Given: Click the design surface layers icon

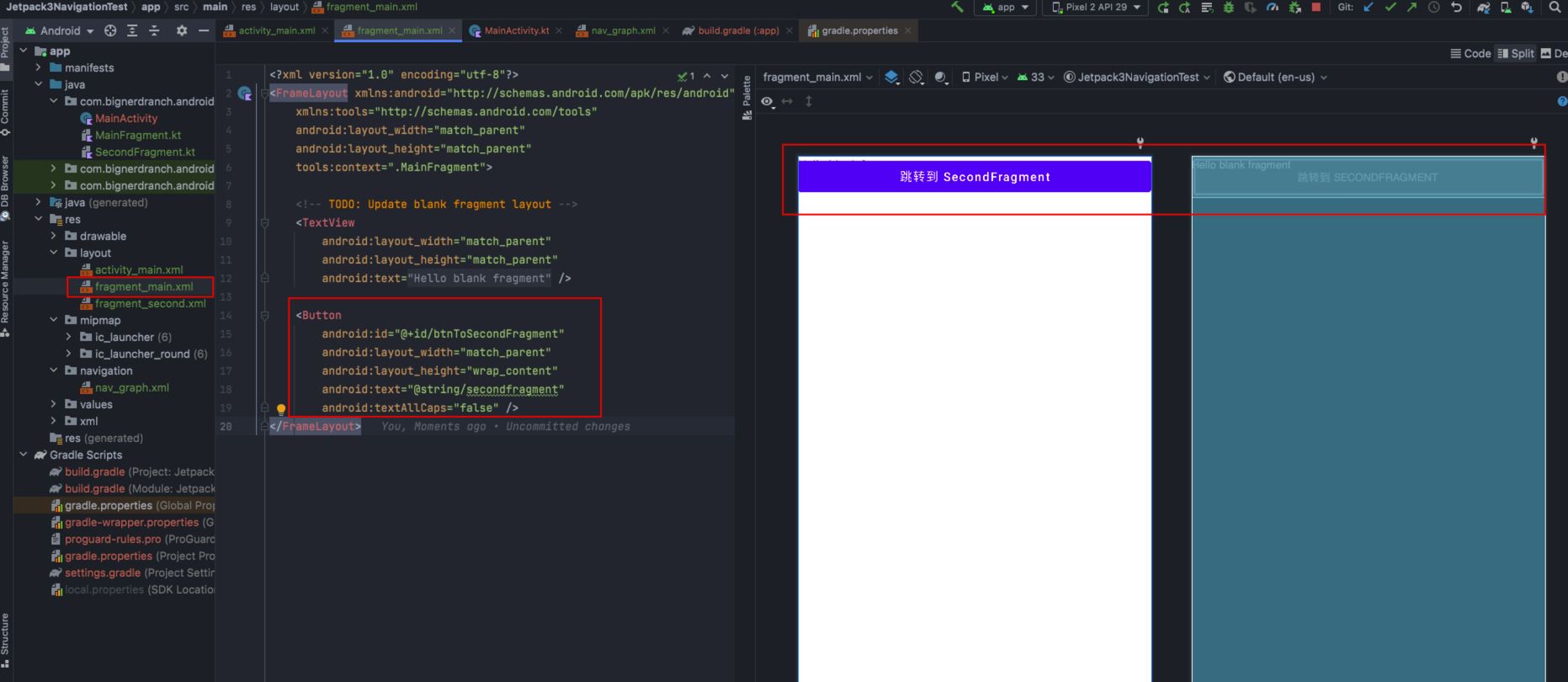Looking at the screenshot, I should click(892, 77).
